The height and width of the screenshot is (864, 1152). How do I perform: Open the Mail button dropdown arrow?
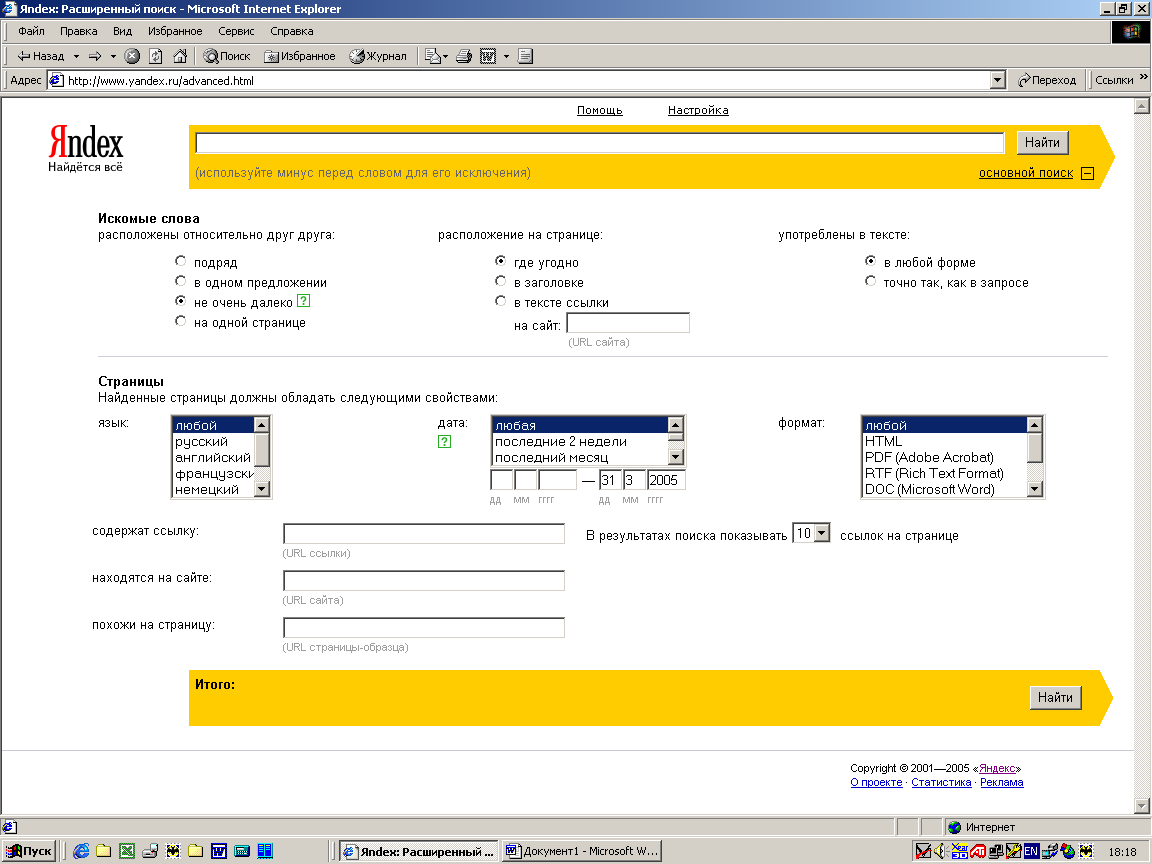tap(445, 56)
